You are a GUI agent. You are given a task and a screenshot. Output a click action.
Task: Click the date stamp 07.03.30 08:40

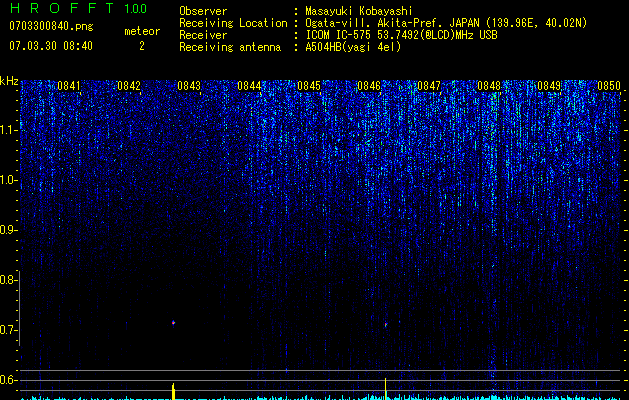51,46
